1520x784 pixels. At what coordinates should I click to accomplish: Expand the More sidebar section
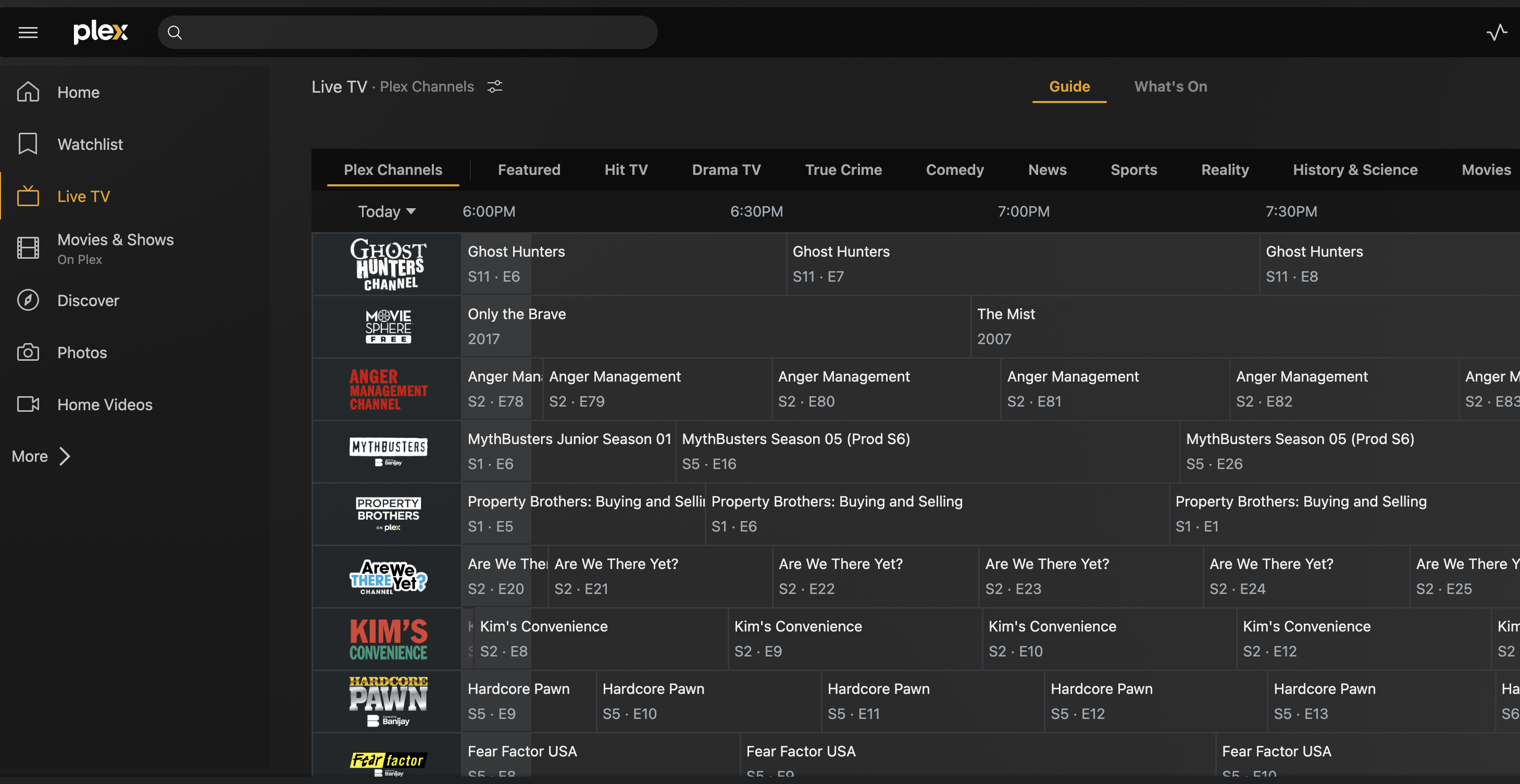coord(41,456)
